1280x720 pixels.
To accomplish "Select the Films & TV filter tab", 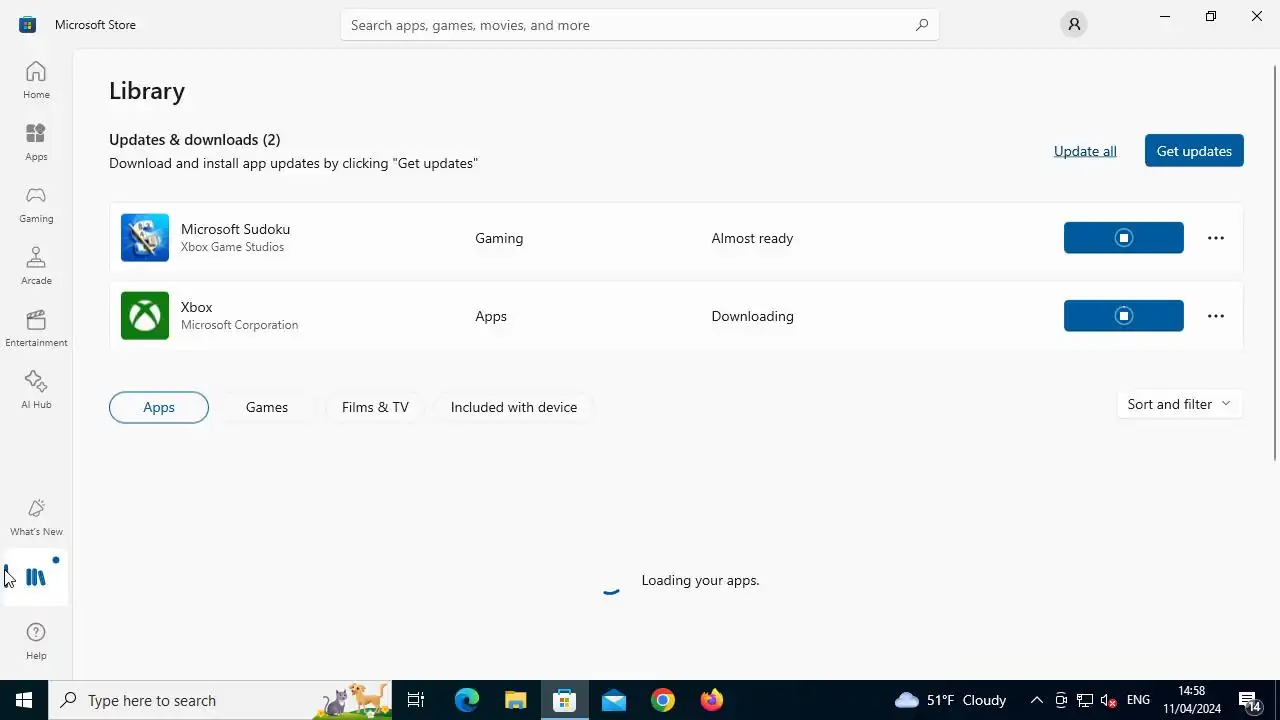I will 375,407.
